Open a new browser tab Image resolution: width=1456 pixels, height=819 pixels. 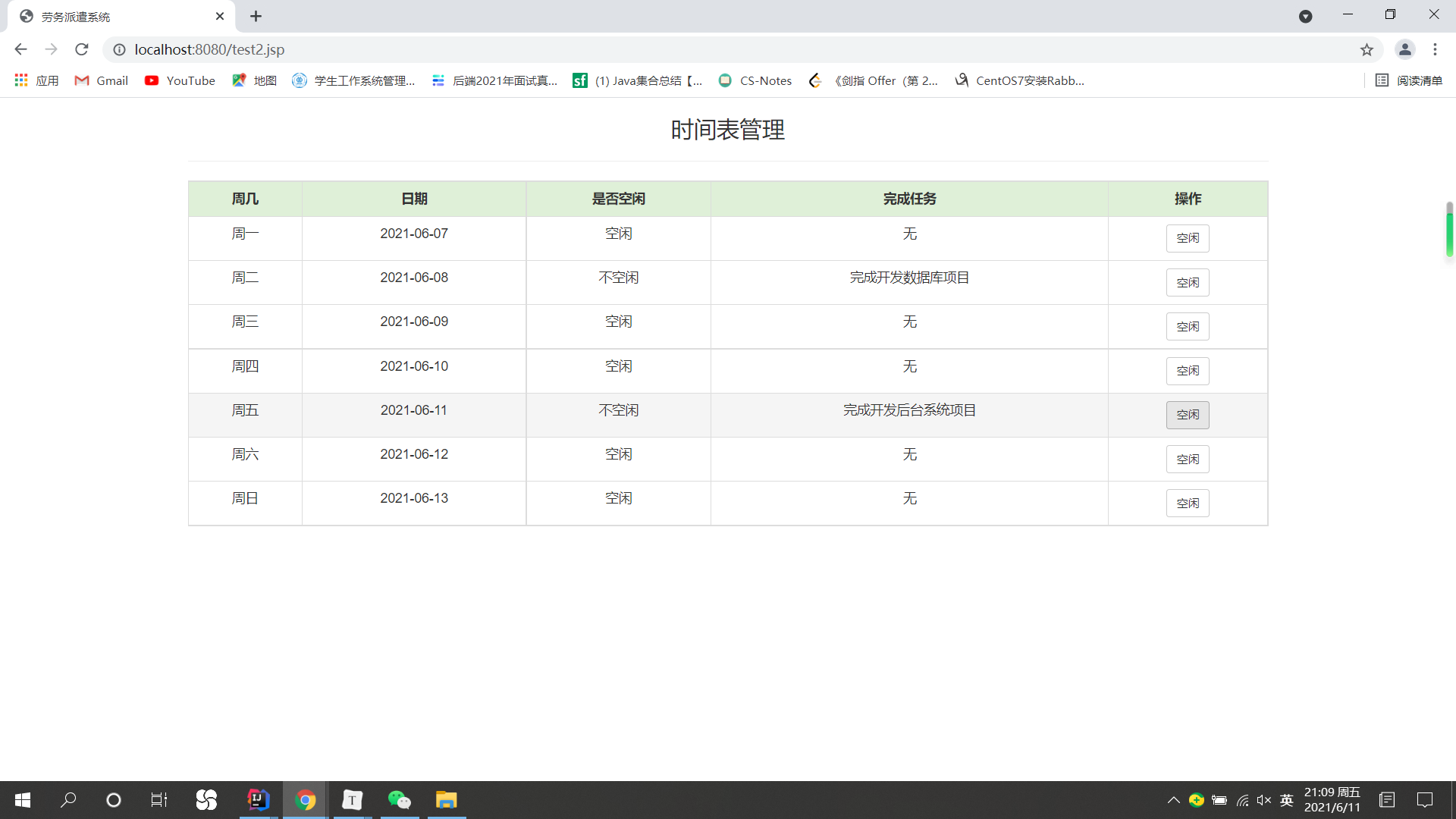256,16
